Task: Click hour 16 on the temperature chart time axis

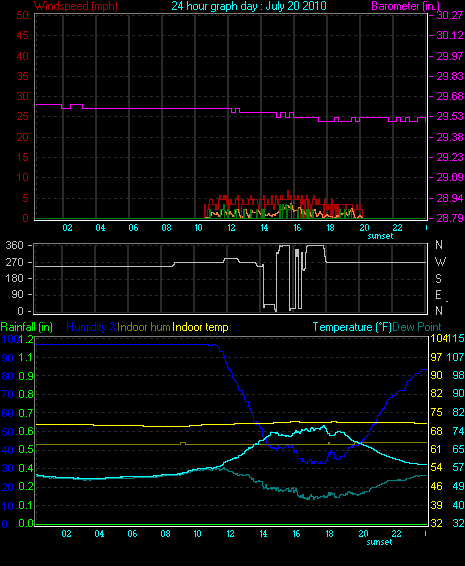Action: (x=296, y=534)
